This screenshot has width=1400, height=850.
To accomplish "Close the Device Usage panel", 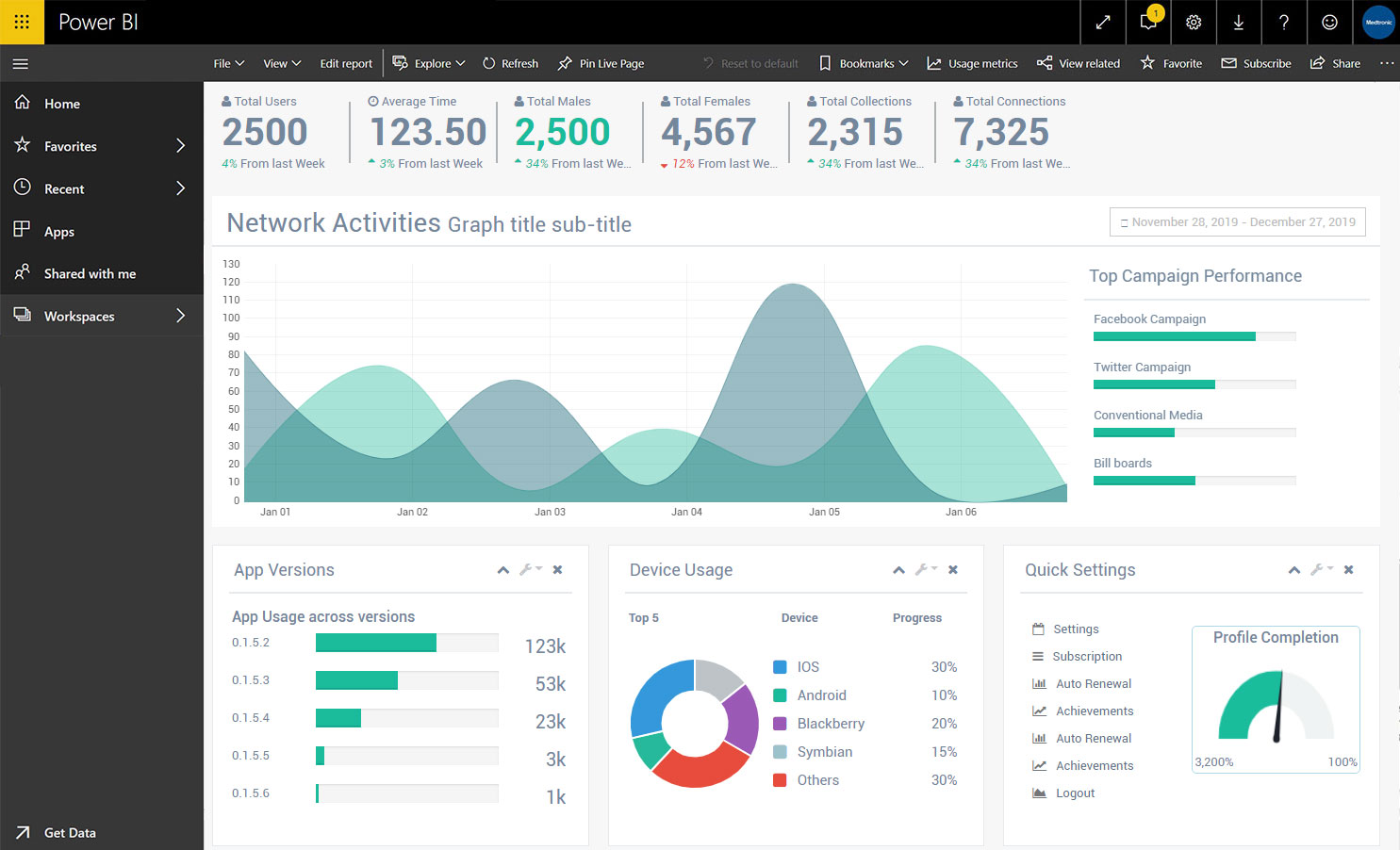I will click(x=953, y=570).
